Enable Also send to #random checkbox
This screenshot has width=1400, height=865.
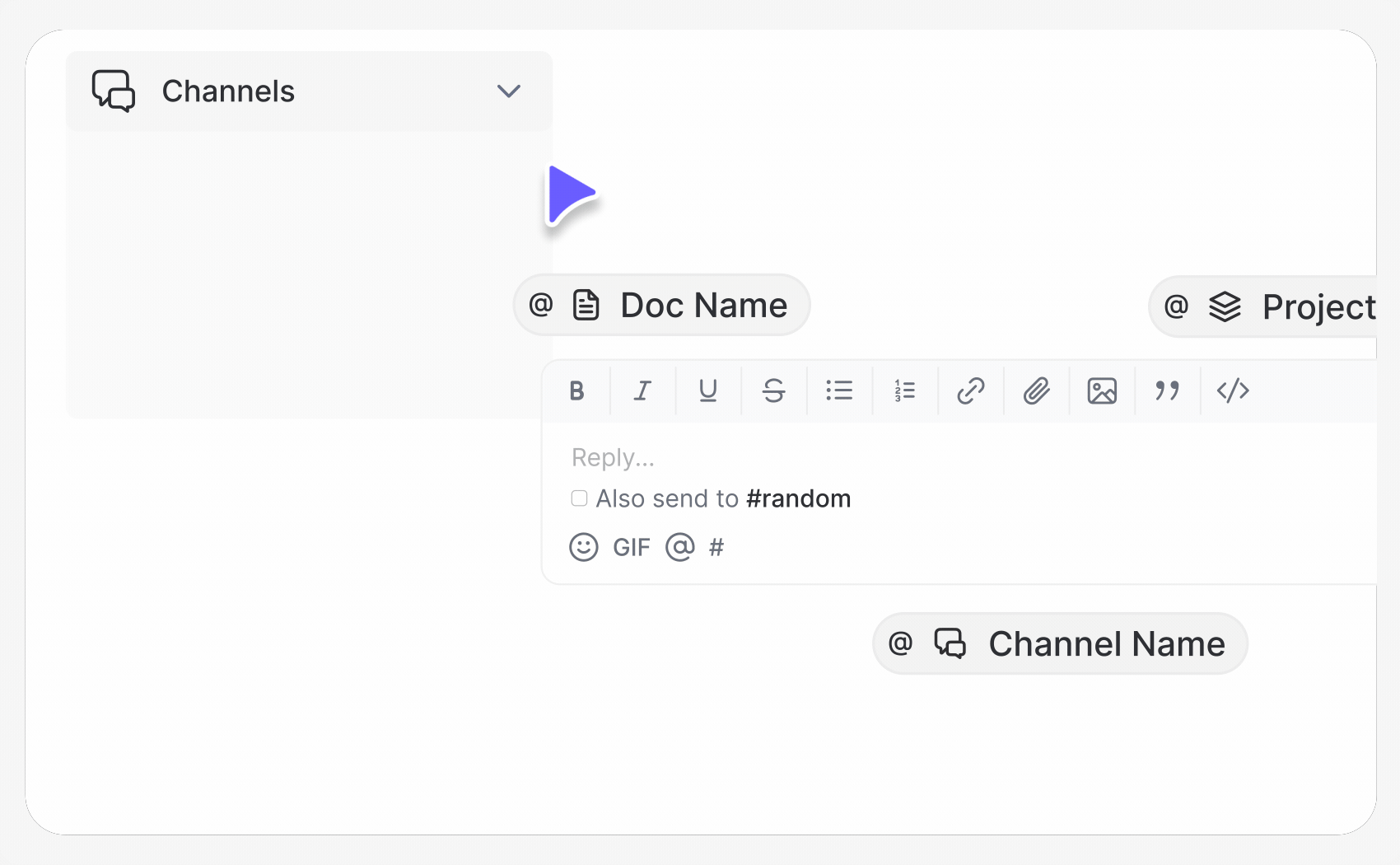pos(580,498)
